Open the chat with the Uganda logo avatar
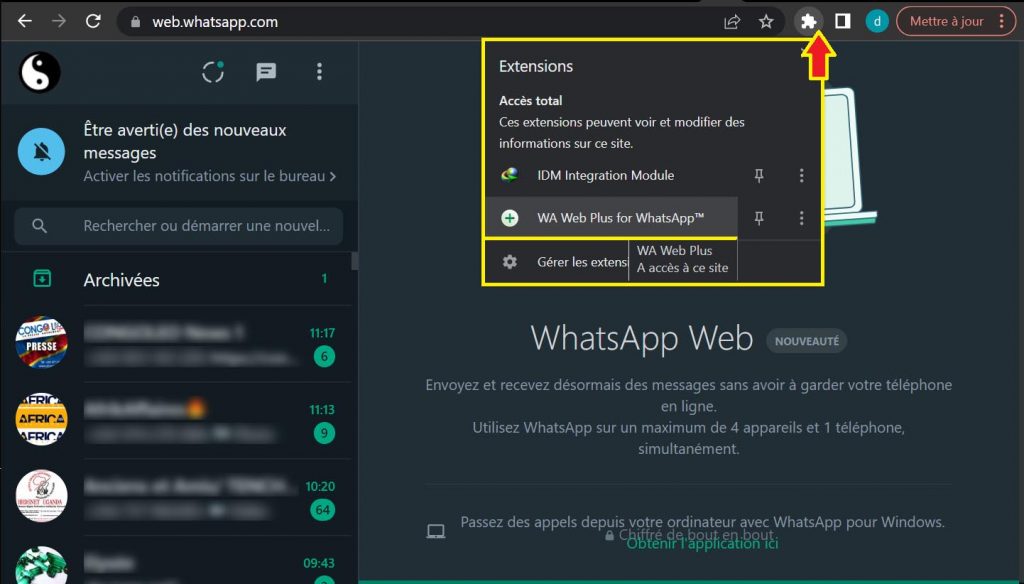1024x584 pixels. 41,496
